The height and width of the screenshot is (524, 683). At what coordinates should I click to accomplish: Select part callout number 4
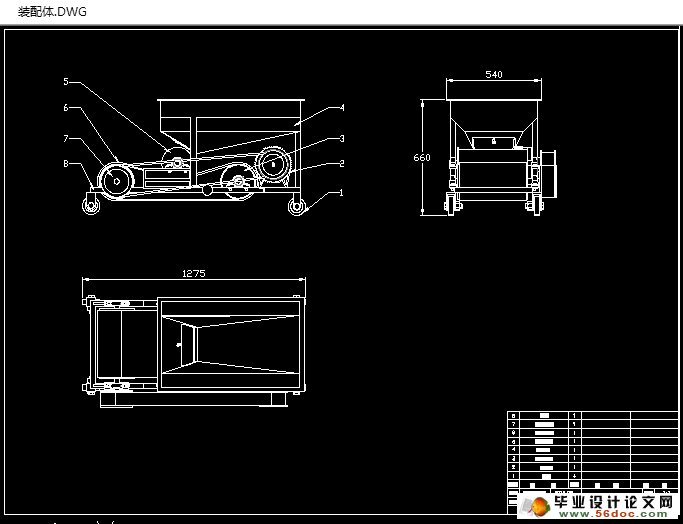[x=341, y=108]
